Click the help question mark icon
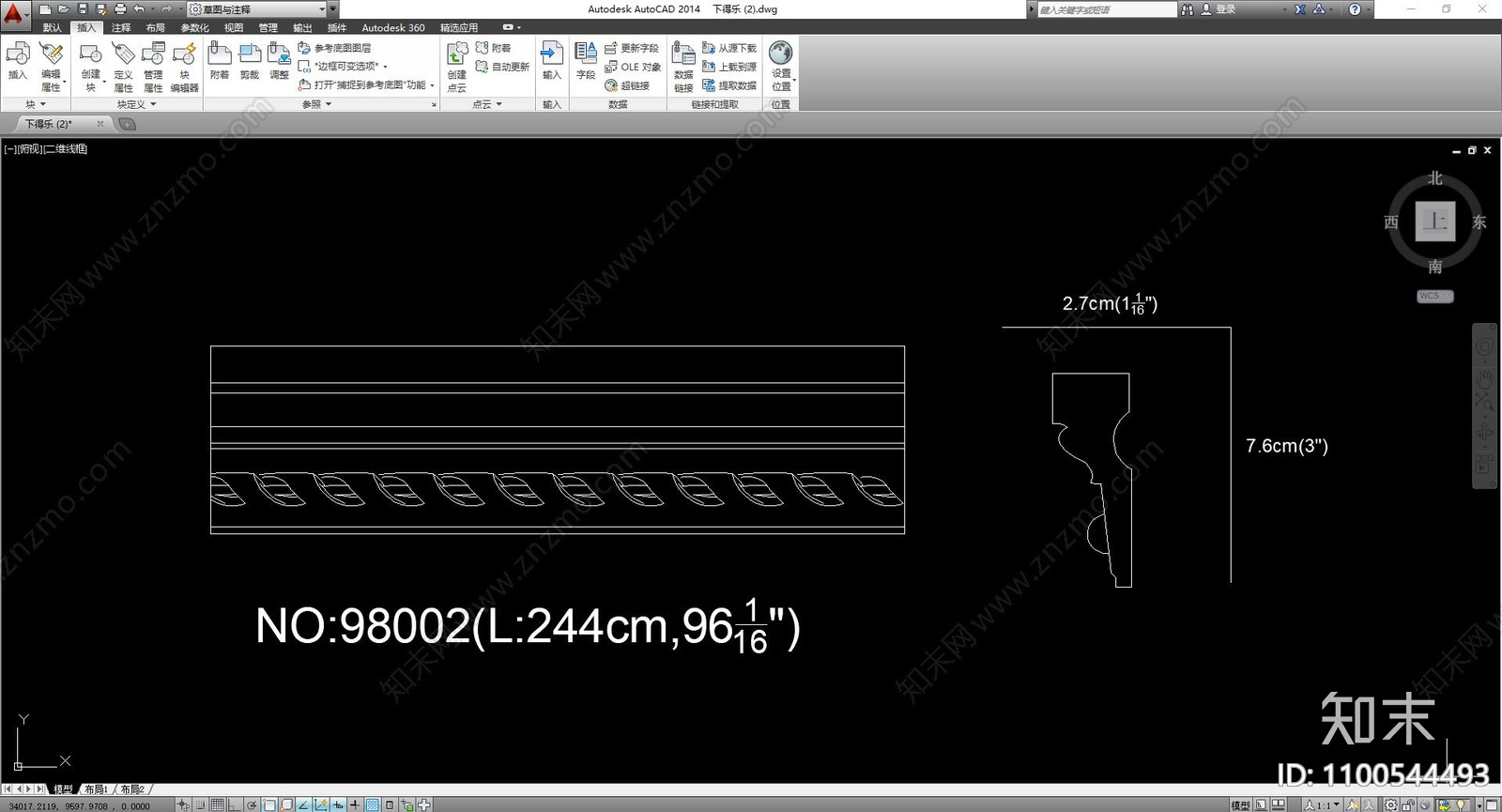1502x812 pixels. pos(1355,9)
